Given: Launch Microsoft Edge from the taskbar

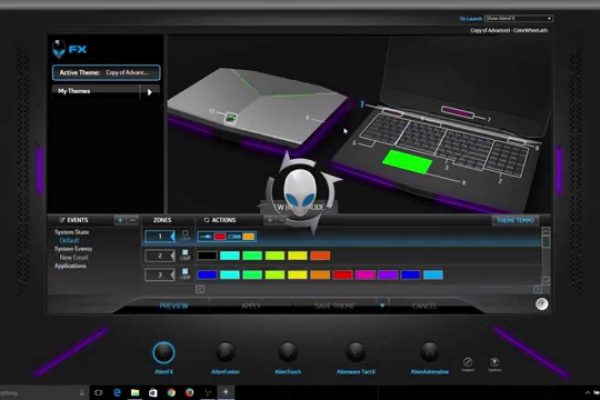Looking at the screenshot, I should coord(117,392).
